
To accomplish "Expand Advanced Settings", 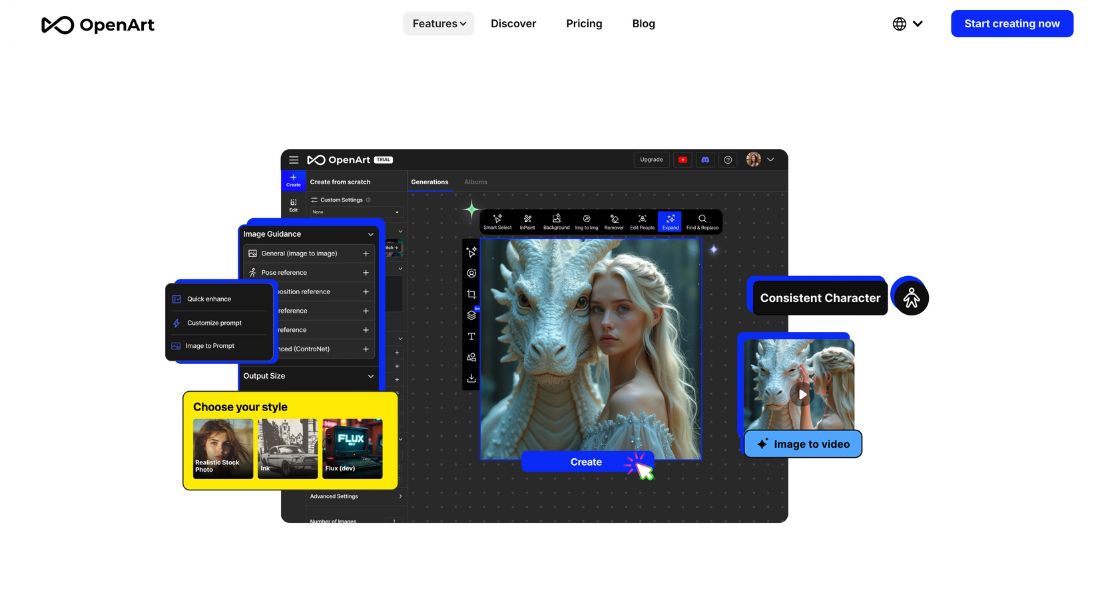I will coord(356,496).
